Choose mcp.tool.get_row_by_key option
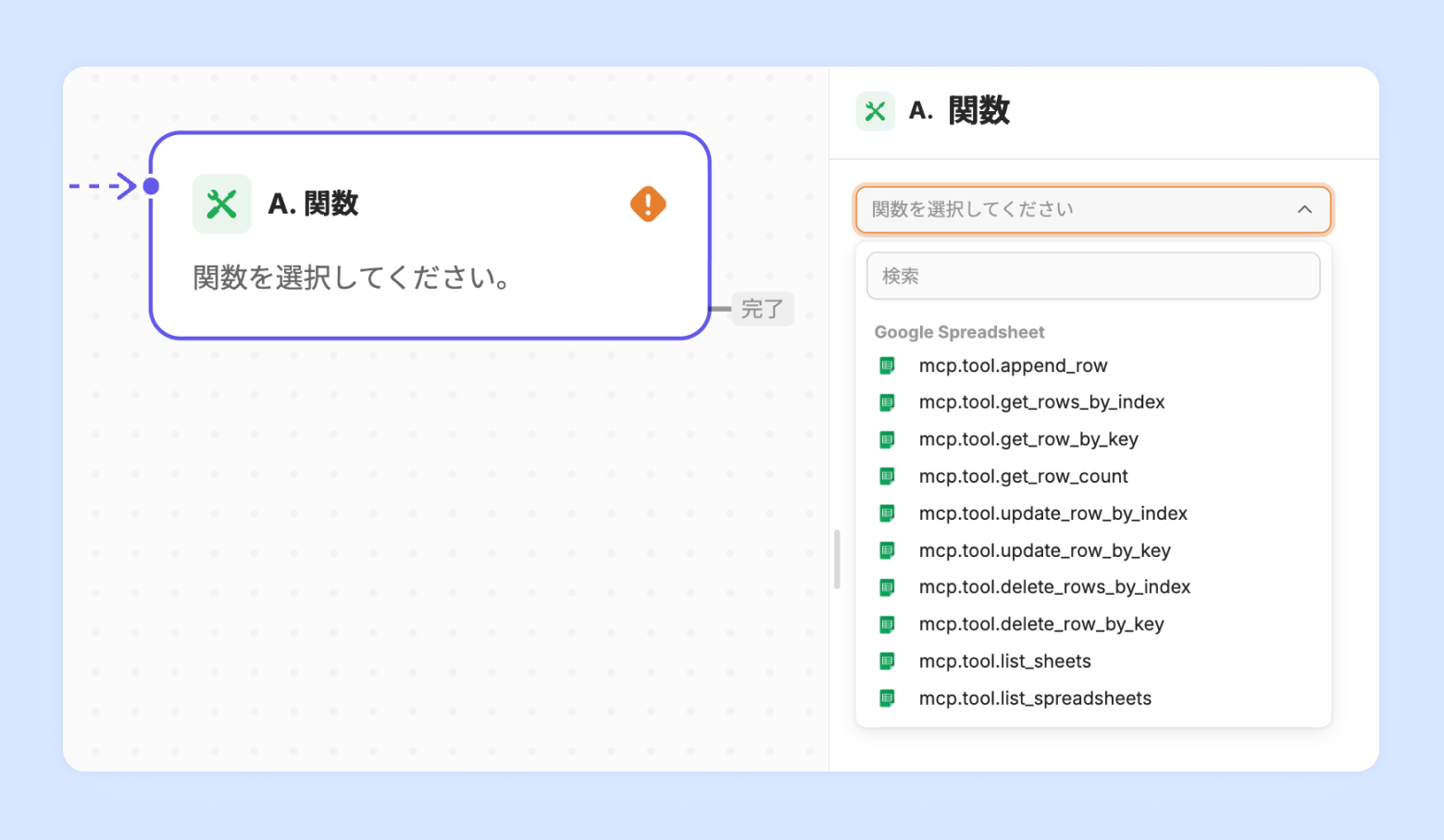Viewport: 1444px width, 840px height. [1028, 439]
